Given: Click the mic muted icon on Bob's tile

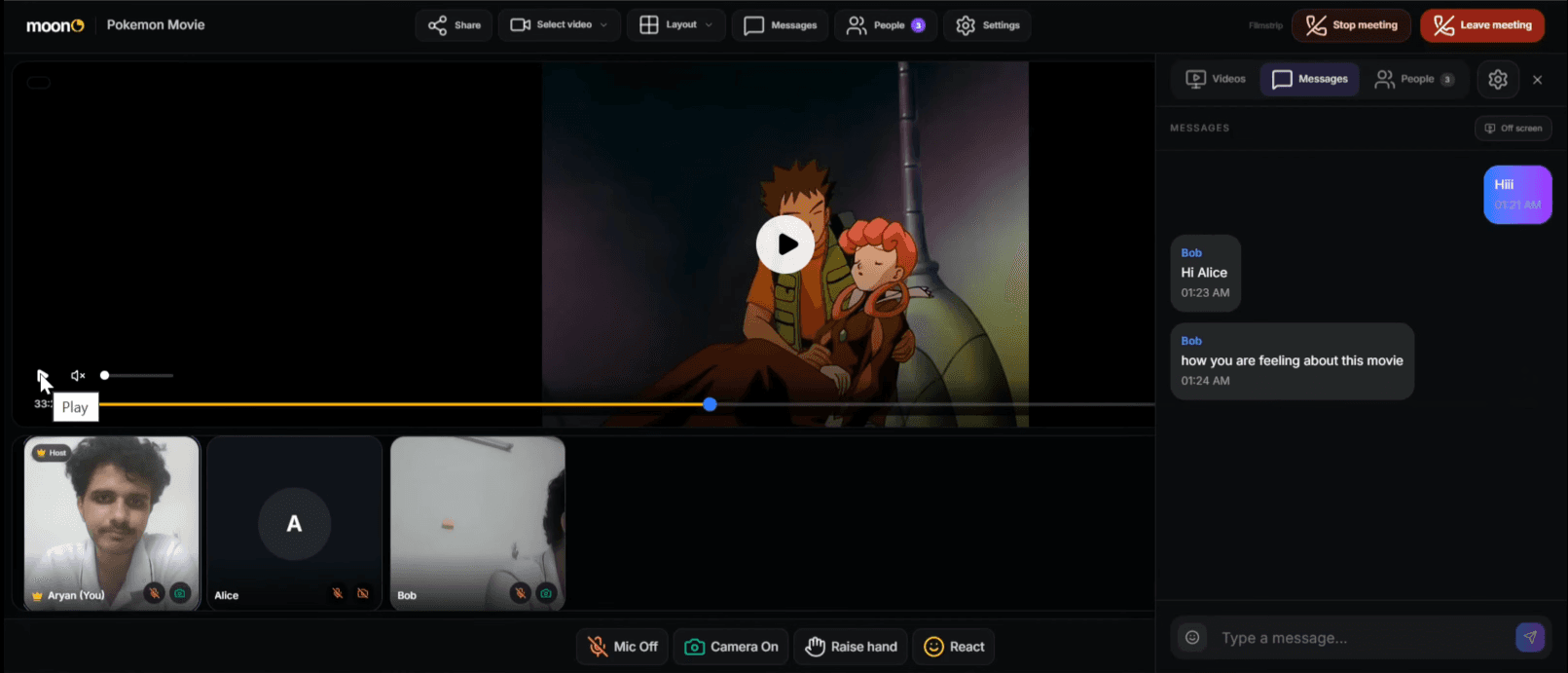Looking at the screenshot, I should pos(521,592).
